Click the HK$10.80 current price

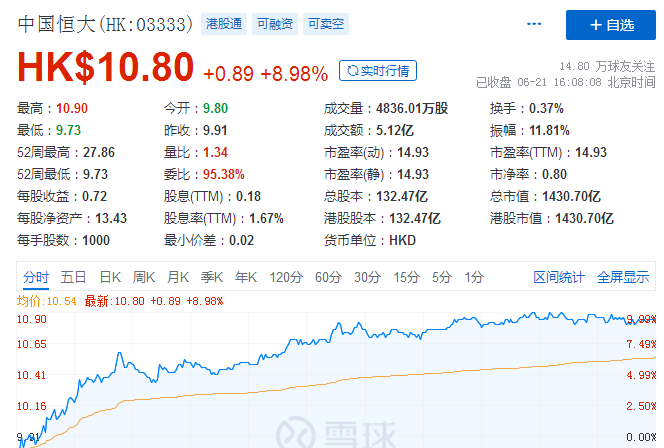coord(105,67)
